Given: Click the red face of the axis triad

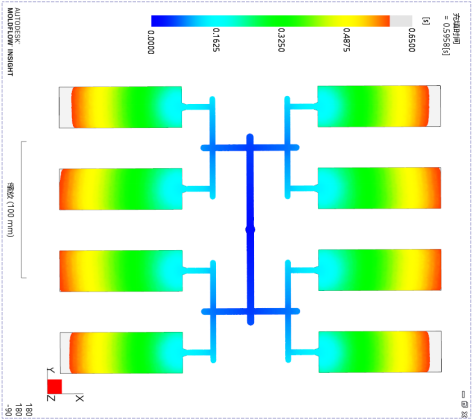Looking at the screenshot, I should (55, 387).
